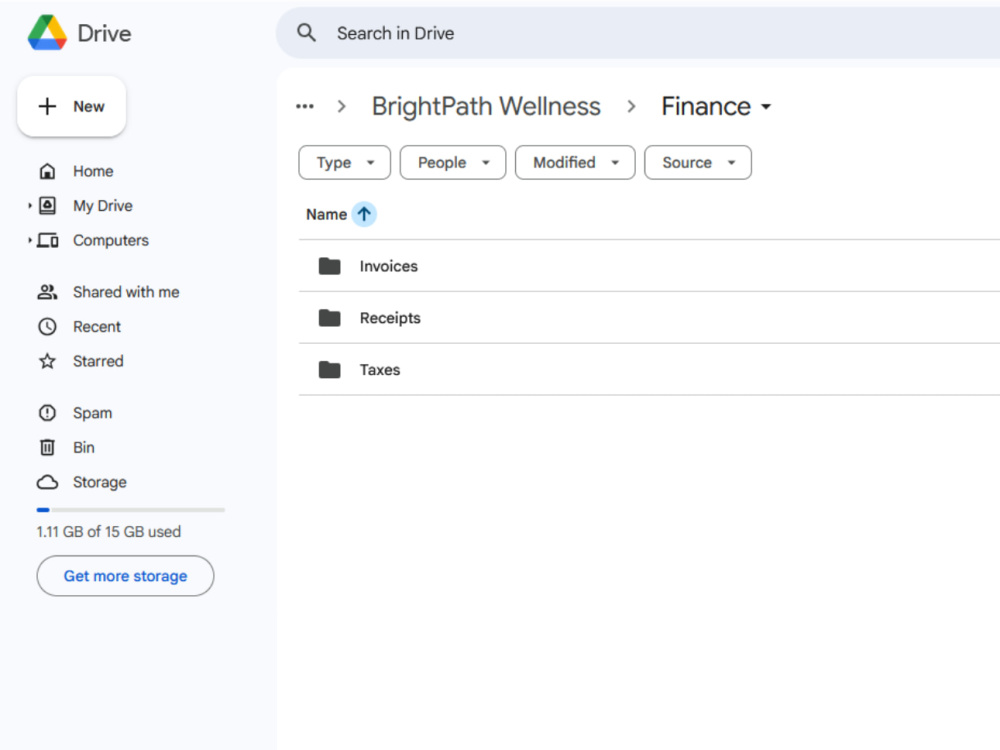Expand the My Drive tree arrow
The width and height of the screenshot is (1000, 750).
[29, 205]
